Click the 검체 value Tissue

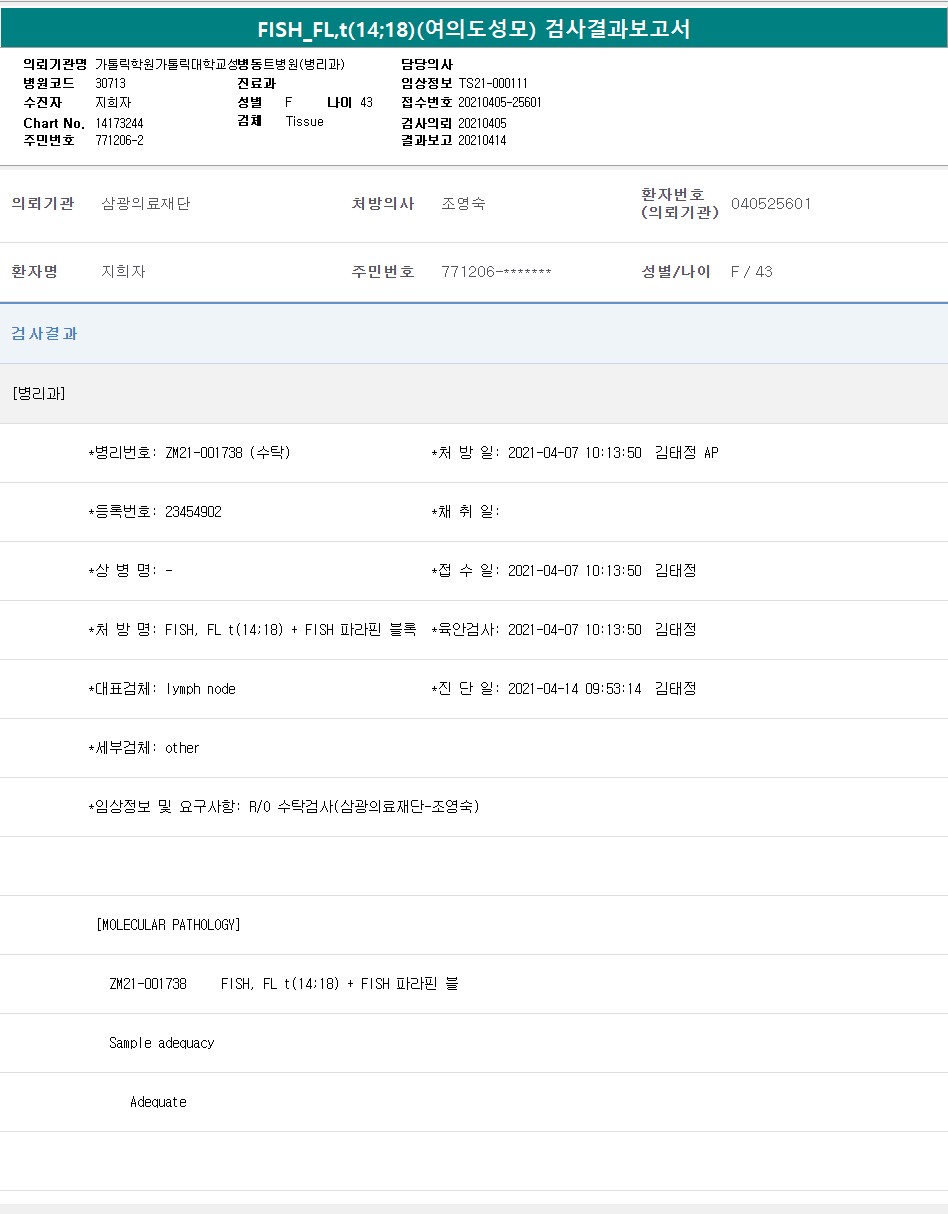coord(304,122)
